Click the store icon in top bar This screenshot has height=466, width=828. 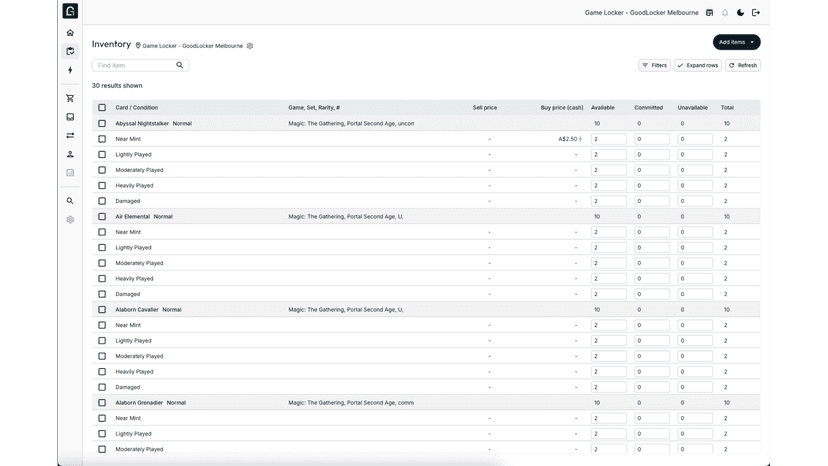coord(710,13)
